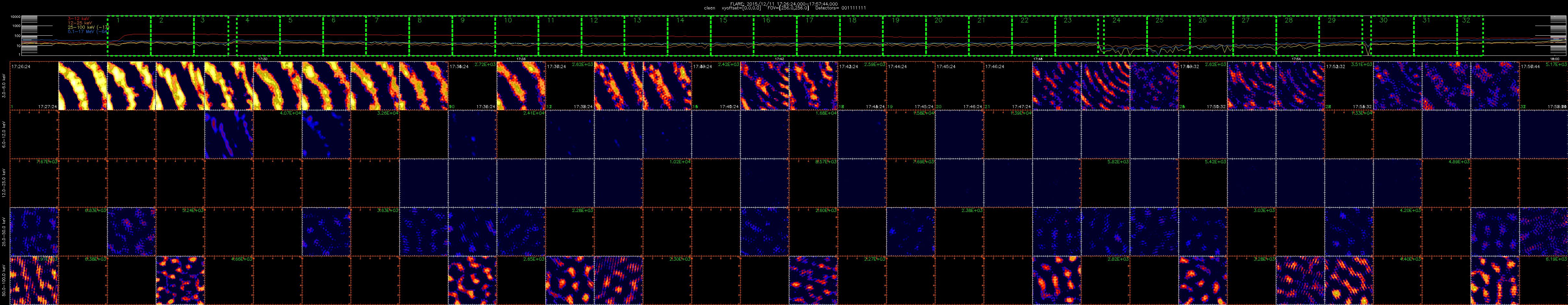Click the 17:42 time axis label
Viewport: 1568px width, 305px height.
(x=780, y=58)
